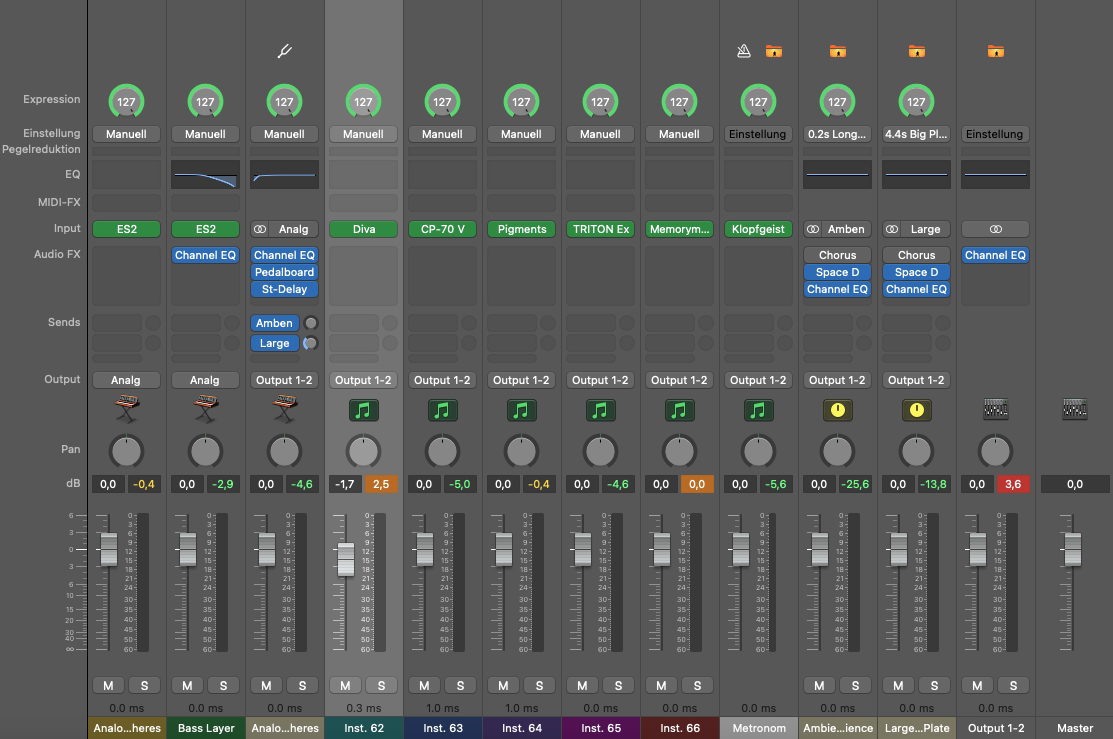Toggle the round send button next to Amben send

tap(311, 323)
